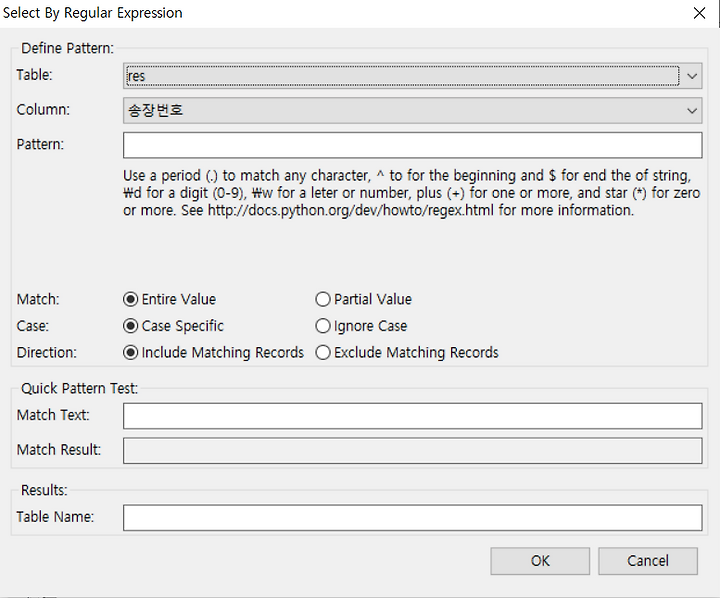Viewport: 720px width, 598px height.
Task: Click the Results group label
Action: point(44,490)
